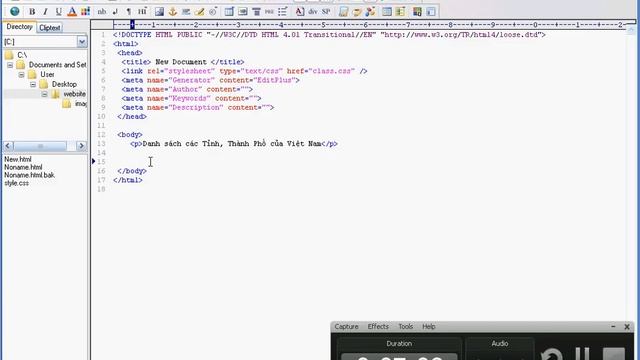Insert special character icon

213,12
